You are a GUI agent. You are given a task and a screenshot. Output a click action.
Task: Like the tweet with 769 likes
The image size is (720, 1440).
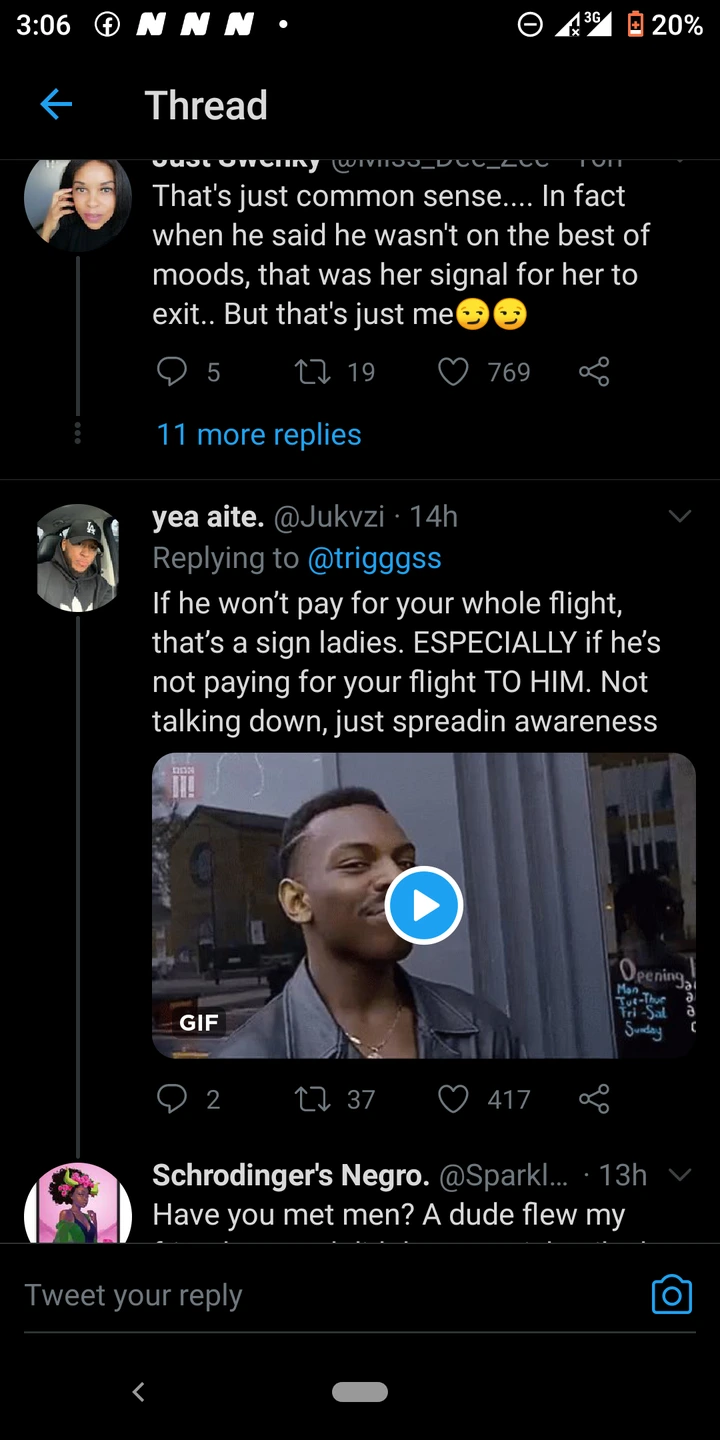click(454, 372)
